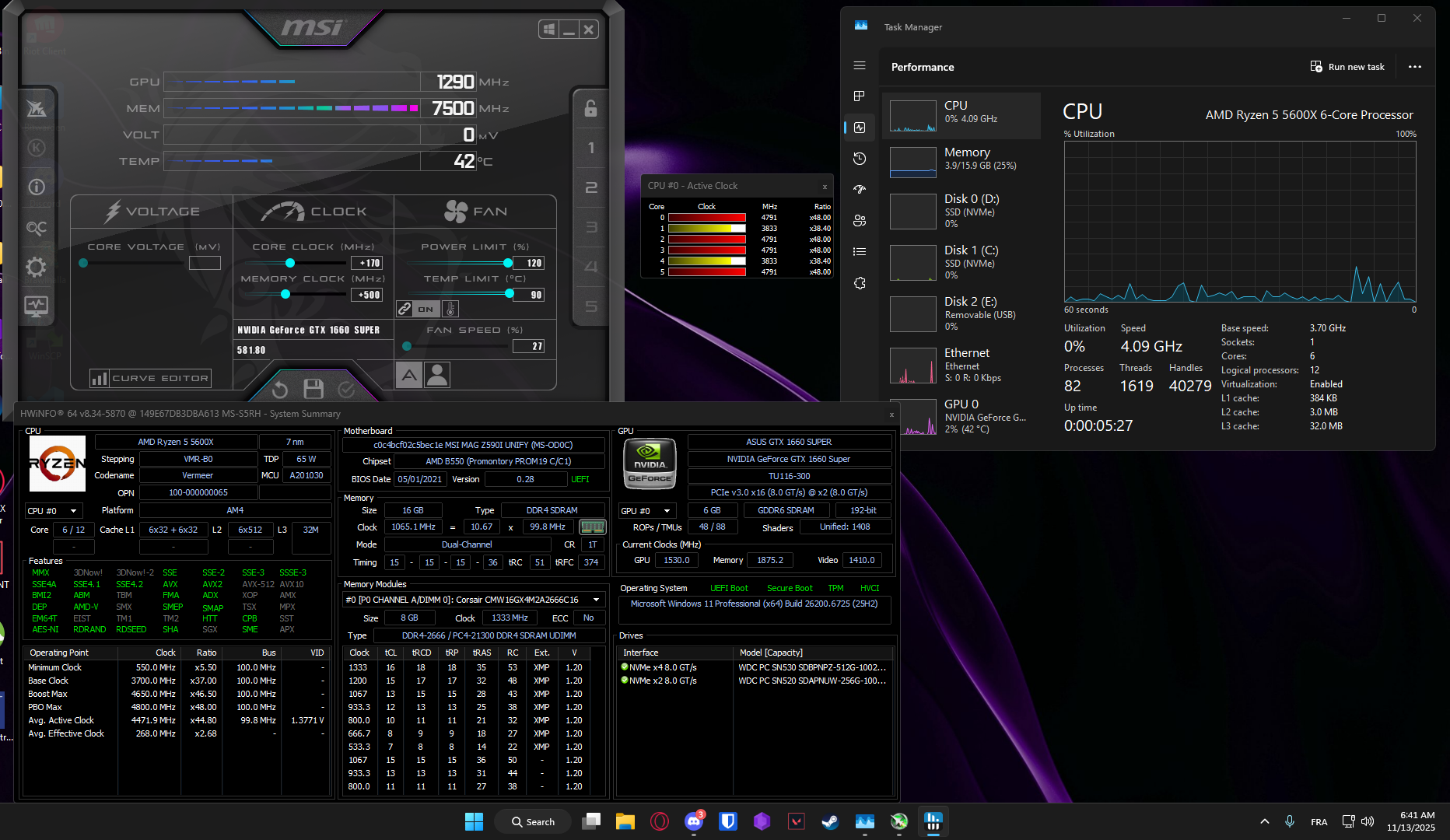Open Startup apps icon in Task Manager
This screenshot has height=840, width=1450.
point(860,190)
